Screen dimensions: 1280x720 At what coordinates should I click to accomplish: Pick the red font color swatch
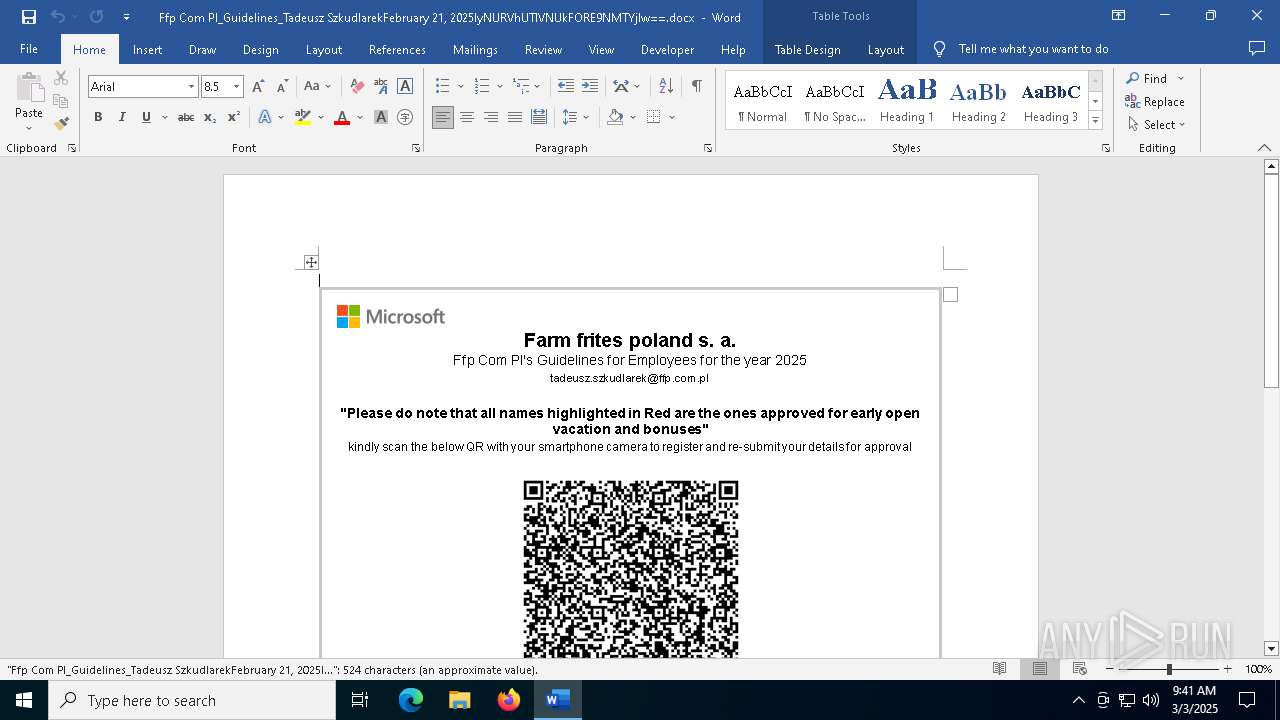342,117
